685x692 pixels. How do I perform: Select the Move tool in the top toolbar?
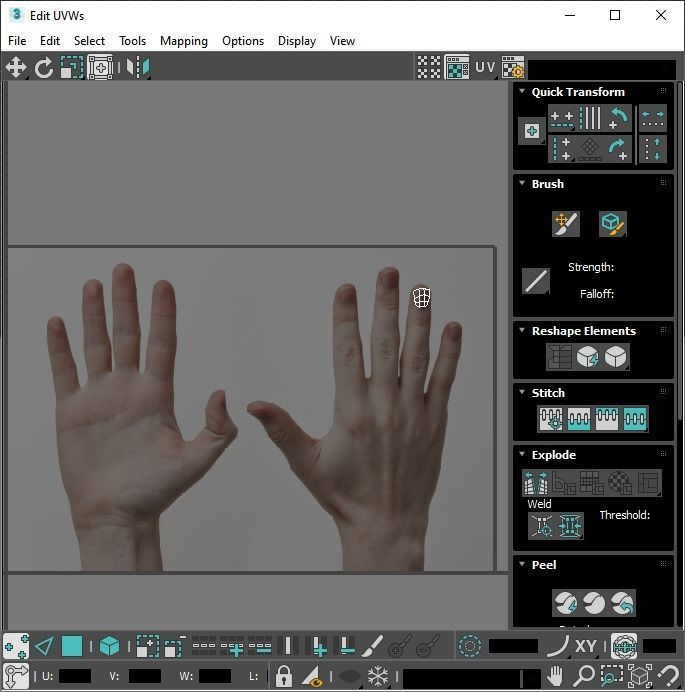coord(16,68)
